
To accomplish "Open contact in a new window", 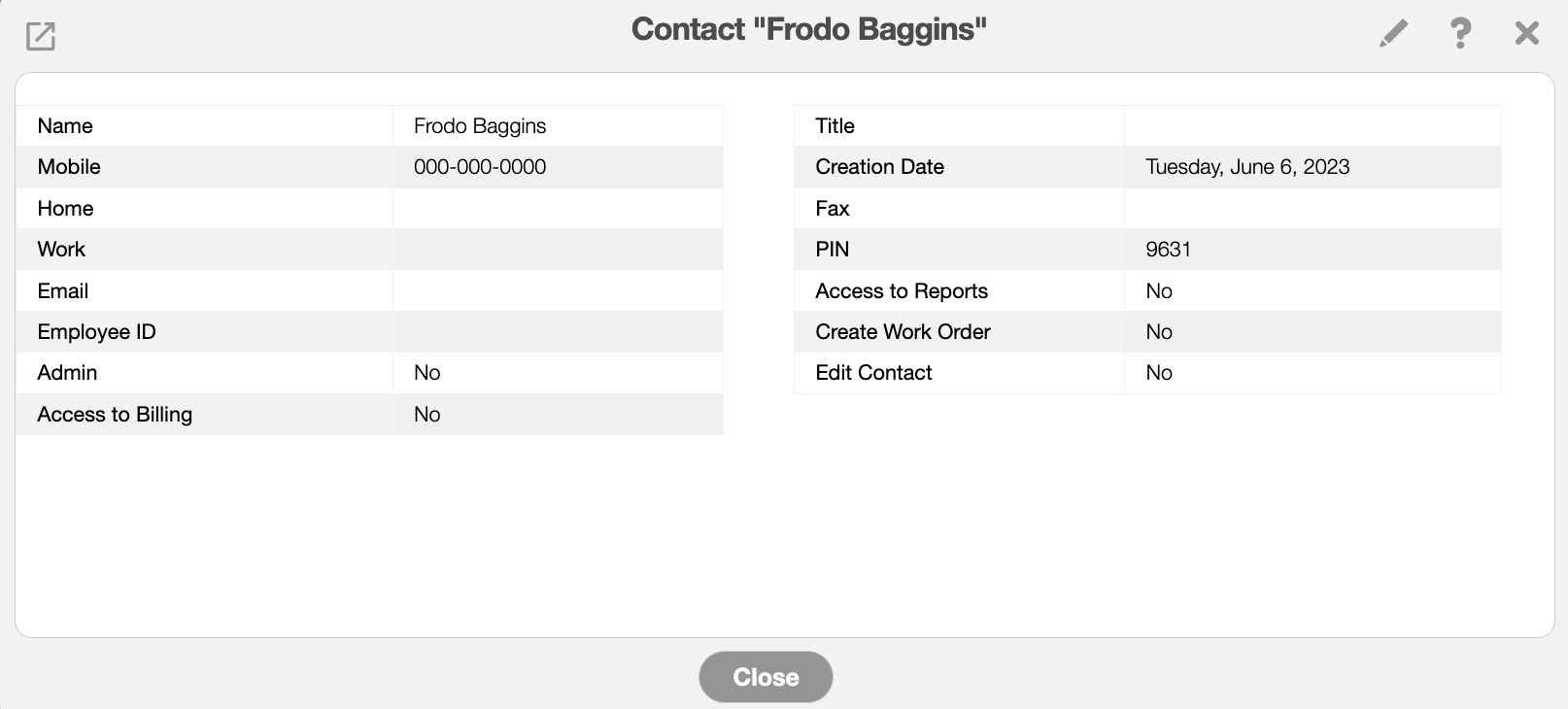I will pos(41,36).
